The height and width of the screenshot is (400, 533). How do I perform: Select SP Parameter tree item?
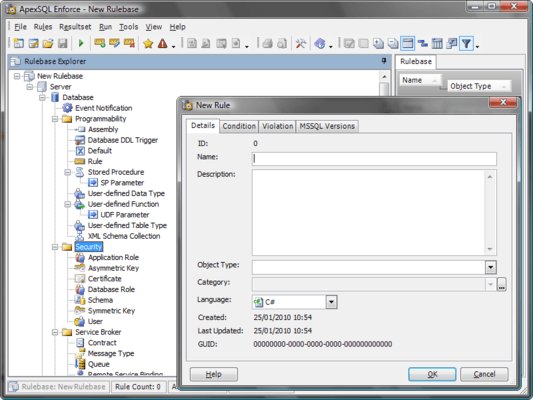(122, 183)
